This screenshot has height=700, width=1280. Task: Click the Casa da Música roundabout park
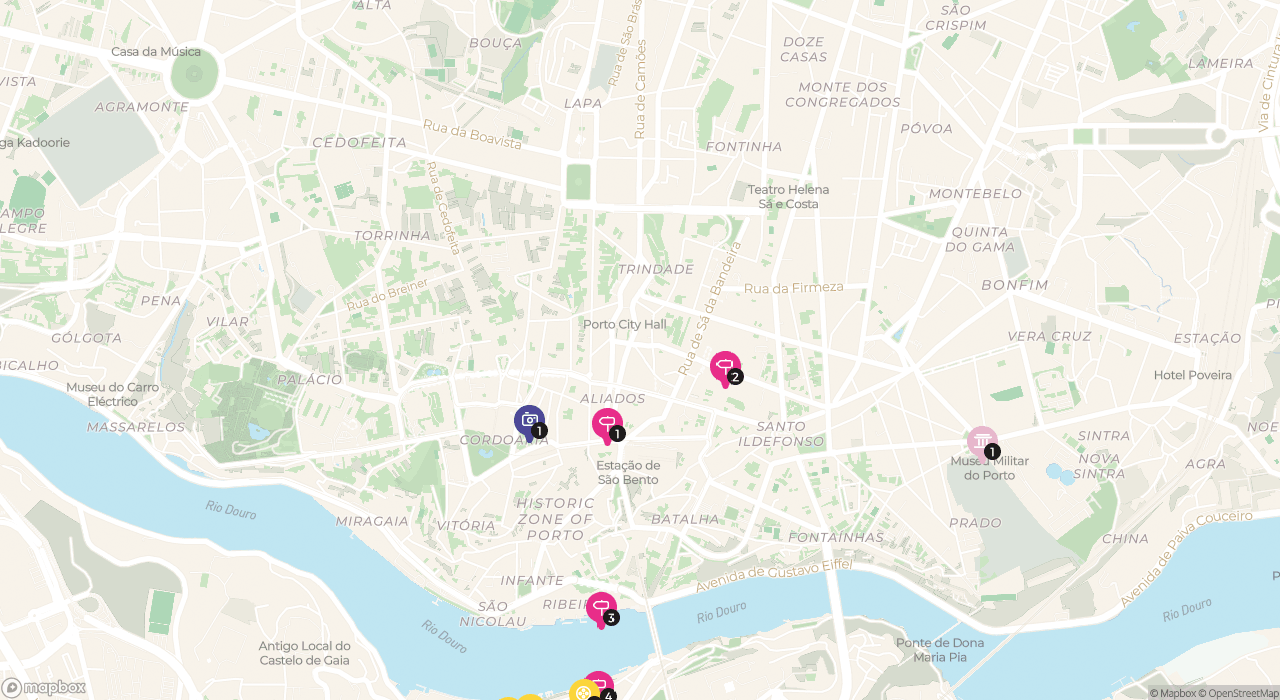click(194, 74)
